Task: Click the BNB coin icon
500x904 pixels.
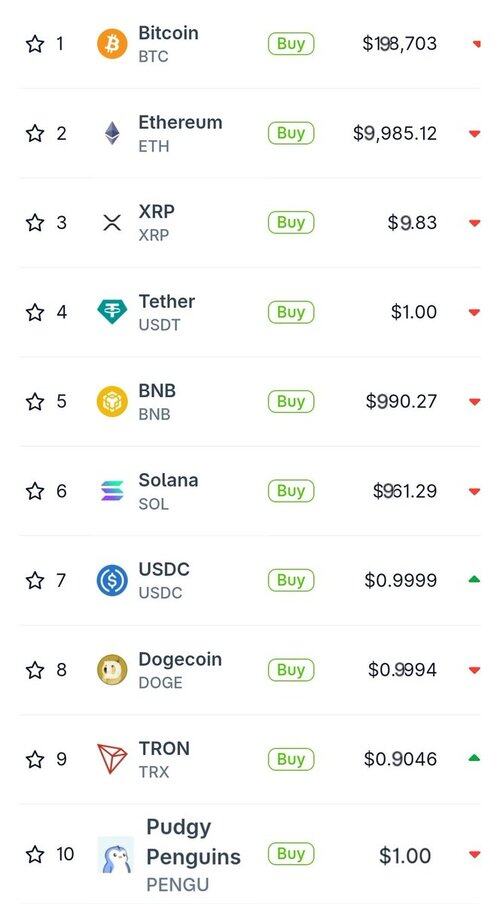Action: point(112,401)
